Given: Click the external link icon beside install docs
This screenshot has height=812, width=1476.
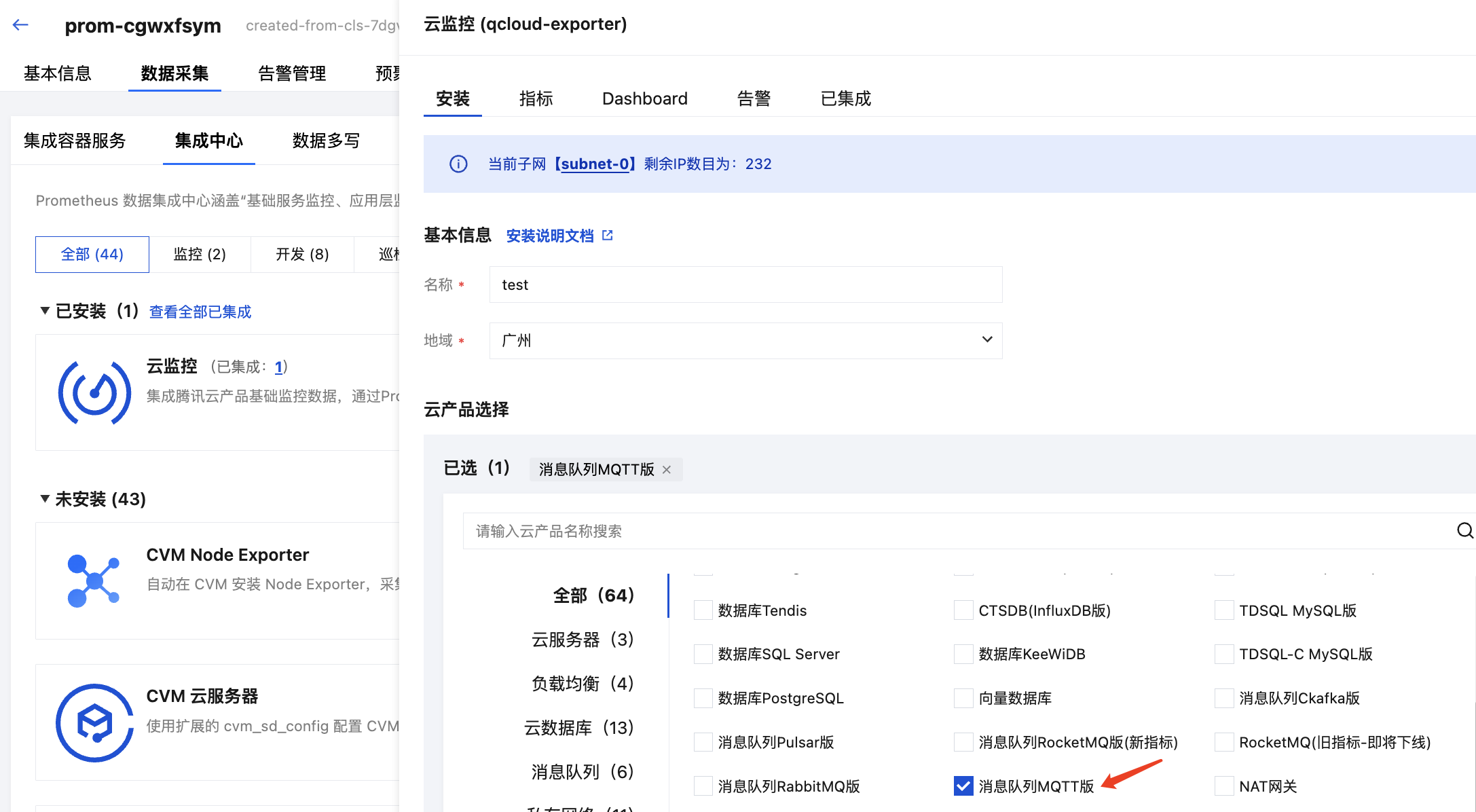Looking at the screenshot, I should pos(608,235).
